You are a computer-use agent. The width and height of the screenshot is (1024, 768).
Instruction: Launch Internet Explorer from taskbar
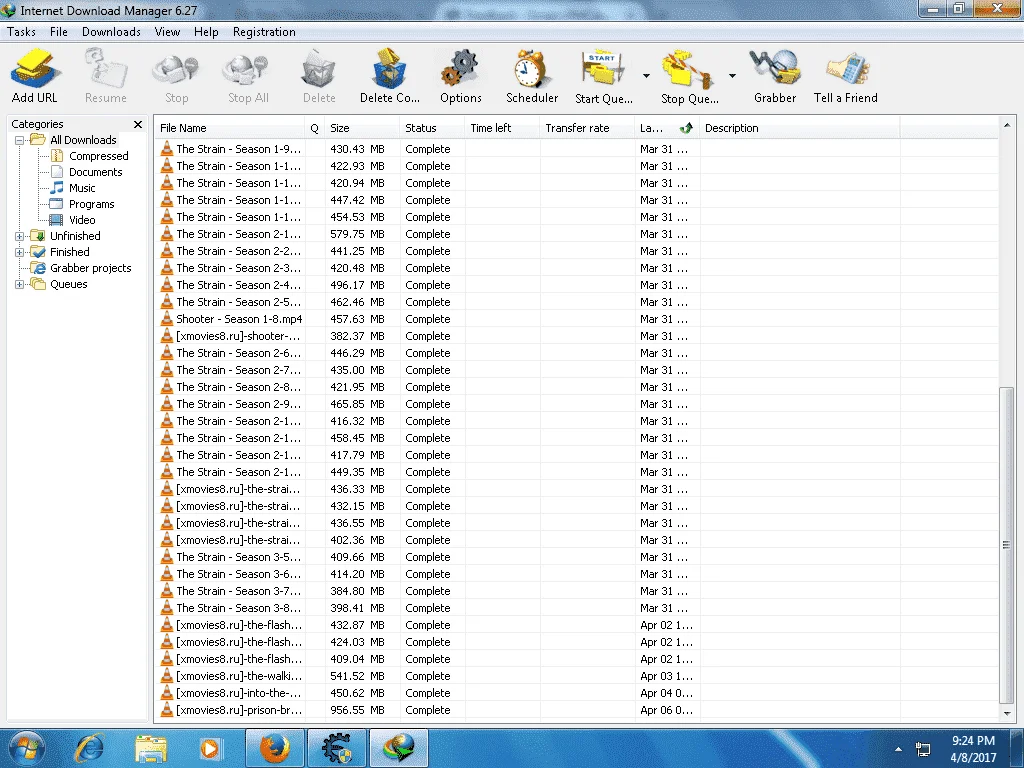pyautogui.click(x=89, y=748)
